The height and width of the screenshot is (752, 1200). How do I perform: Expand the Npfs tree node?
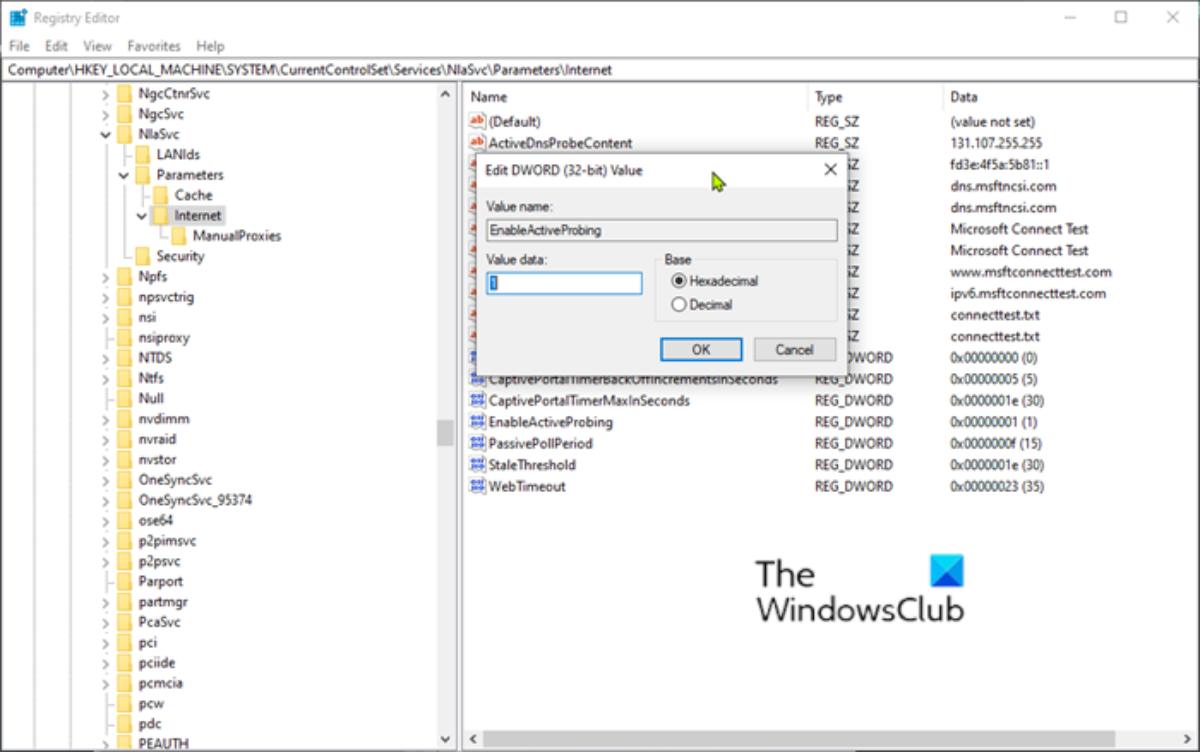click(106, 276)
